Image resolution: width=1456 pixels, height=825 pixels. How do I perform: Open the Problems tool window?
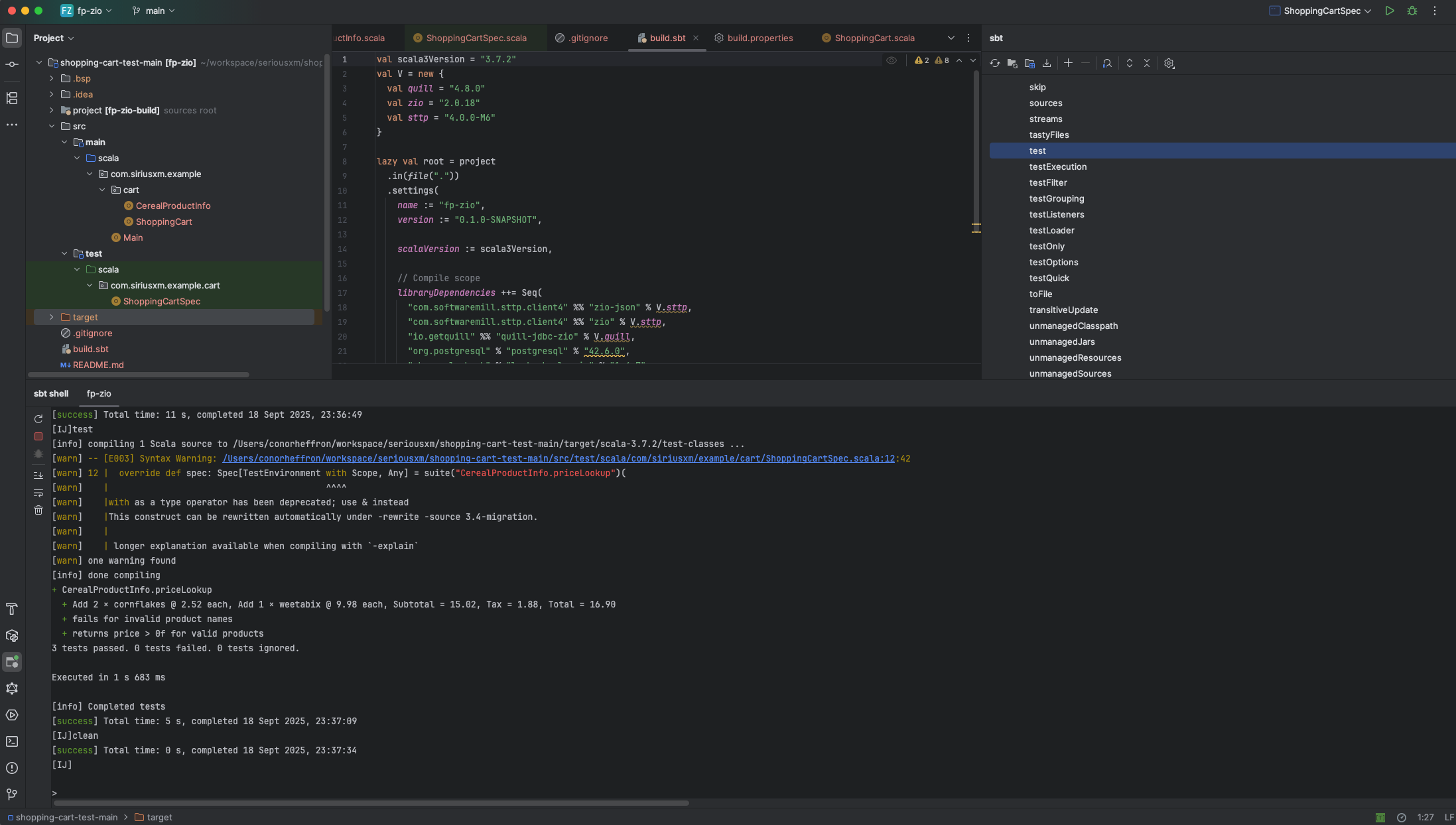12,768
